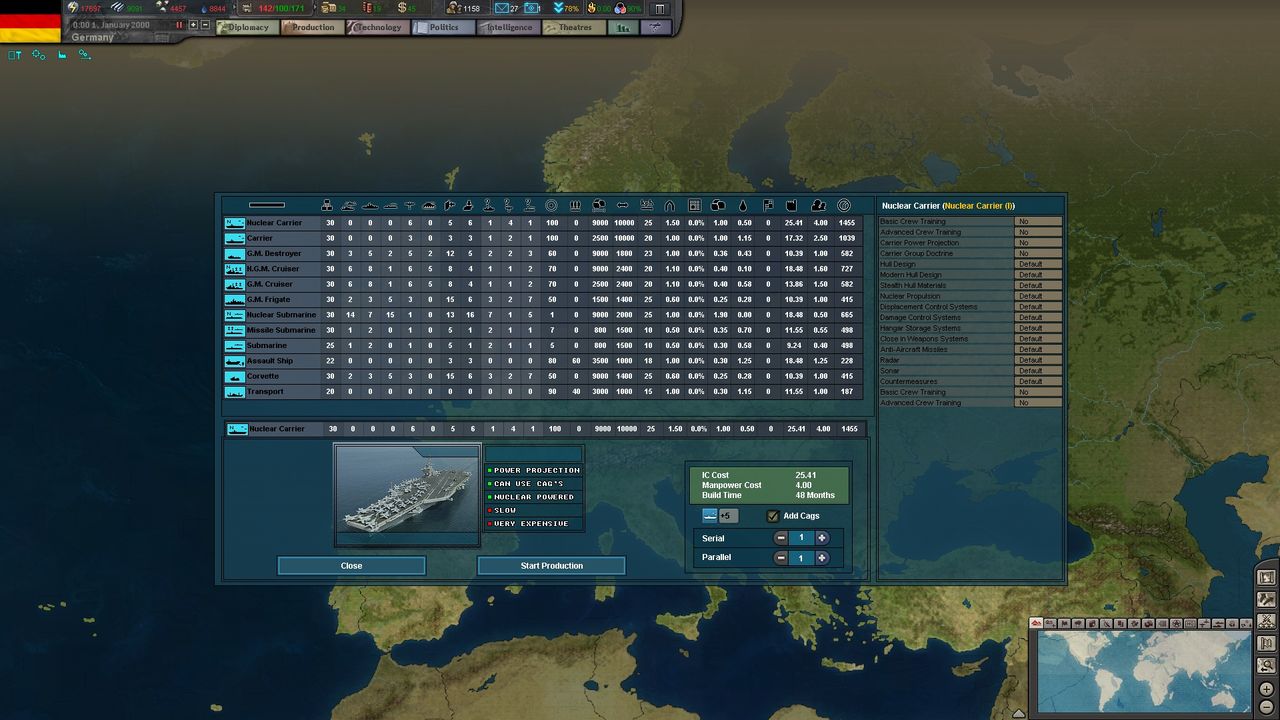This screenshot has width=1280, height=720.
Task: Select the red terrain map mode tab
Action: [x=1036, y=623]
